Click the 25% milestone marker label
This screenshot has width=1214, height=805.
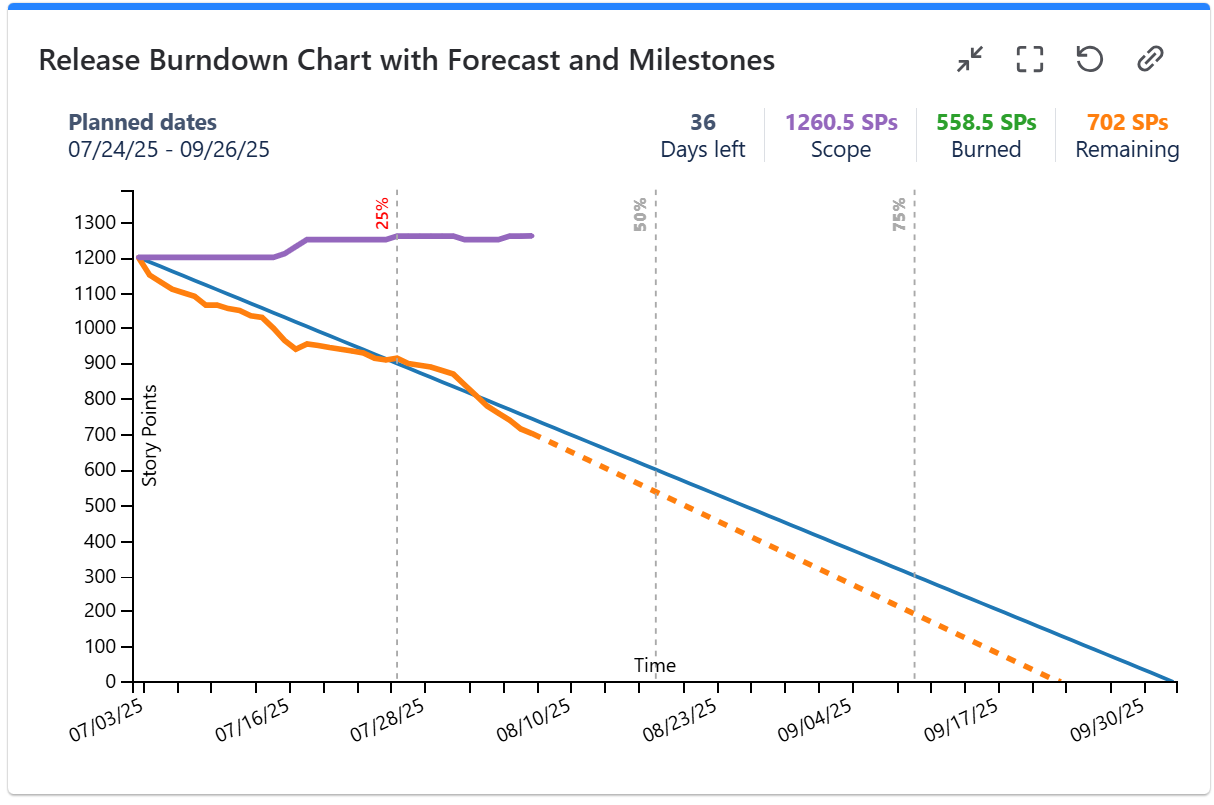[382, 213]
